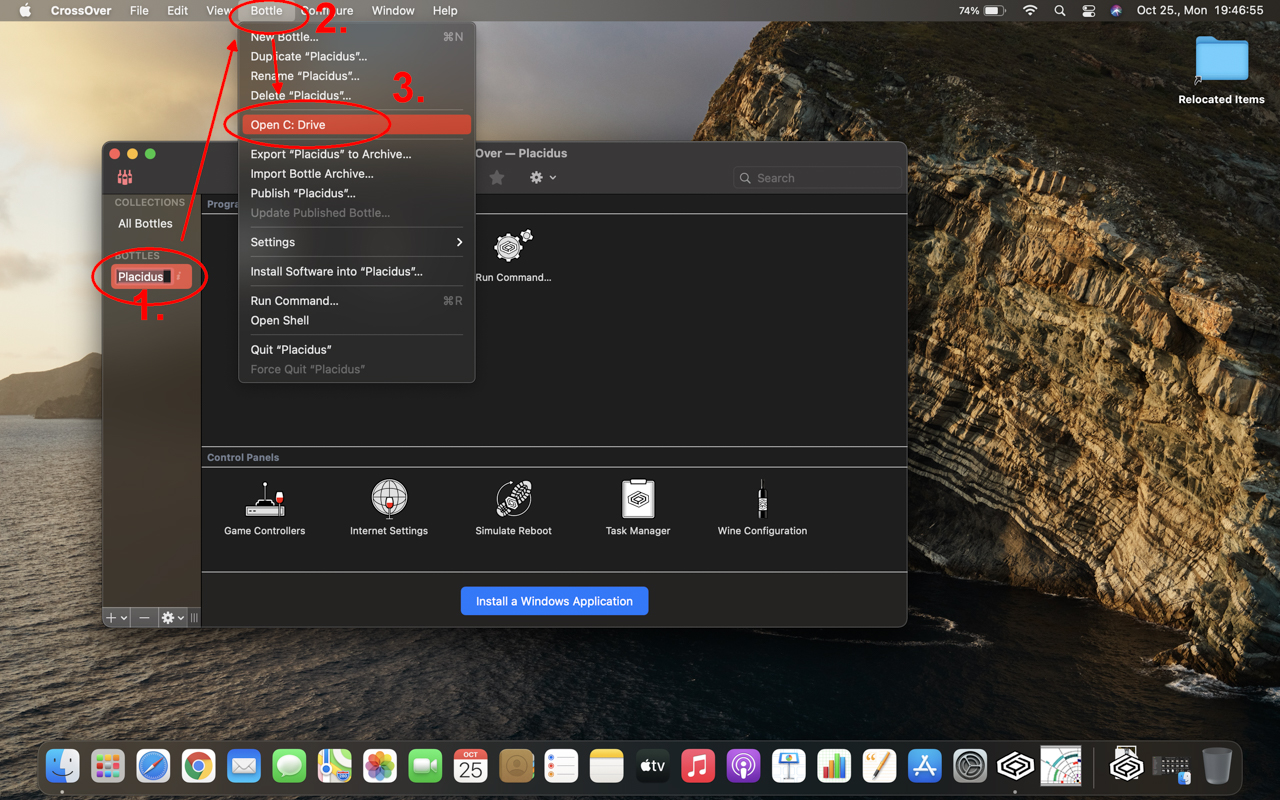Open Spotlight search in the menu bar
This screenshot has height=800, width=1280.
click(1060, 11)
